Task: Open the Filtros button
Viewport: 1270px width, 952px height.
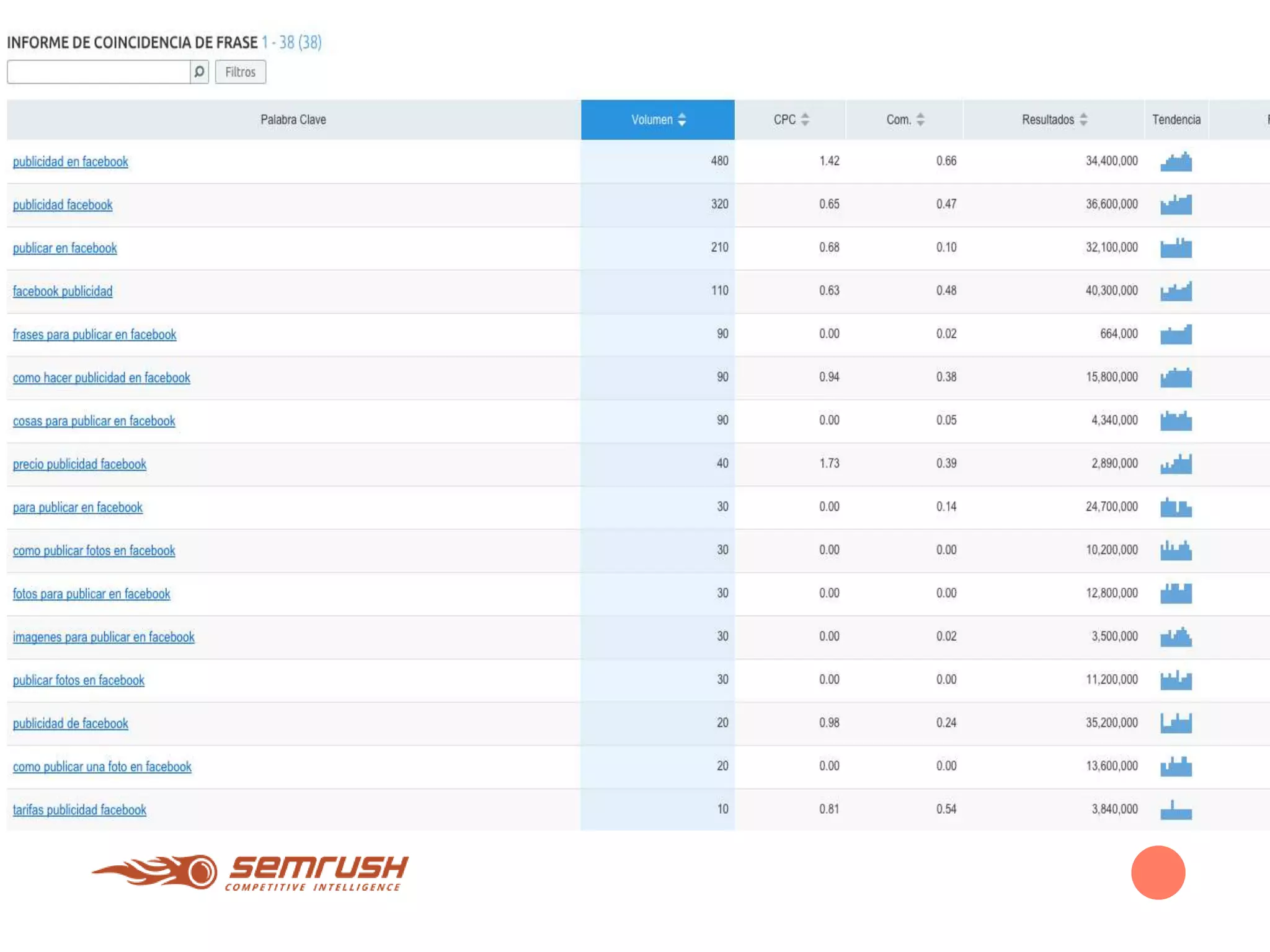Action: coord(241,72)
